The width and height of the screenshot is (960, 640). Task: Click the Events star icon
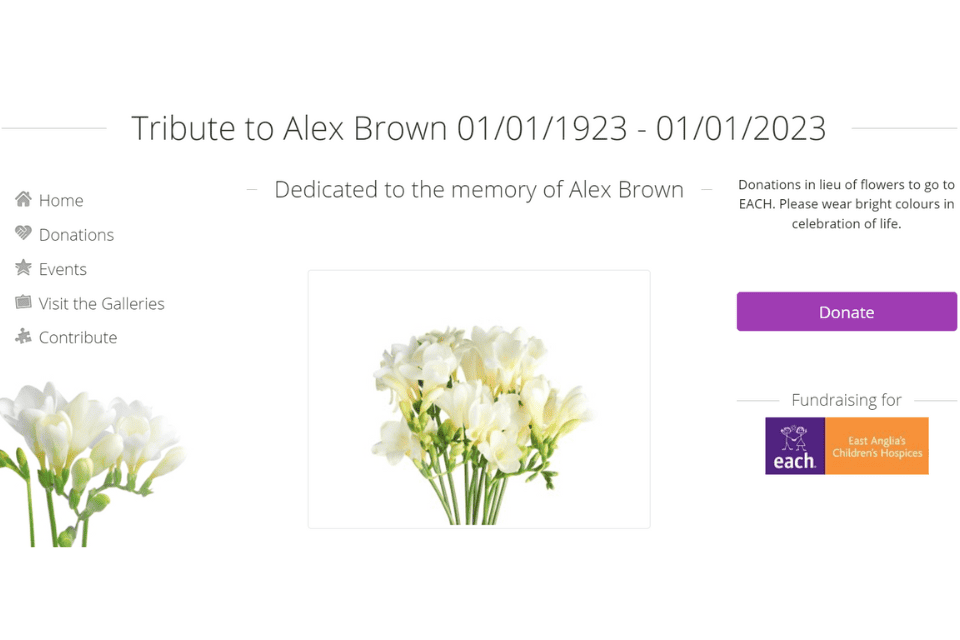click(x=23, y=268)
